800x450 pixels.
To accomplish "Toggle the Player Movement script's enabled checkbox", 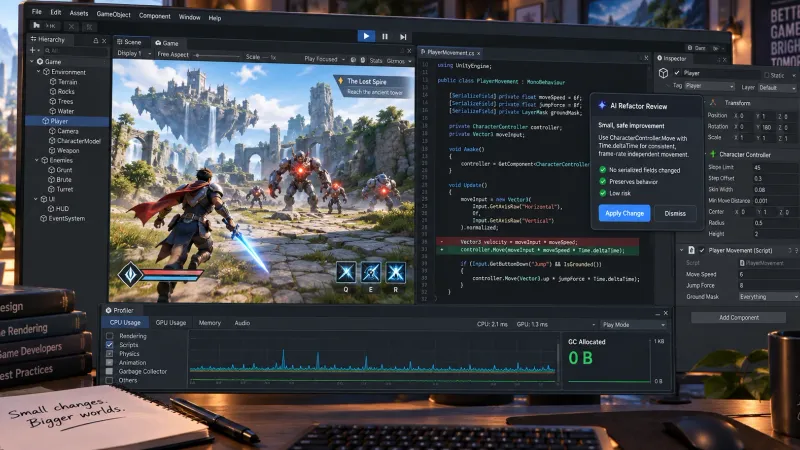I will click(702, 250).
